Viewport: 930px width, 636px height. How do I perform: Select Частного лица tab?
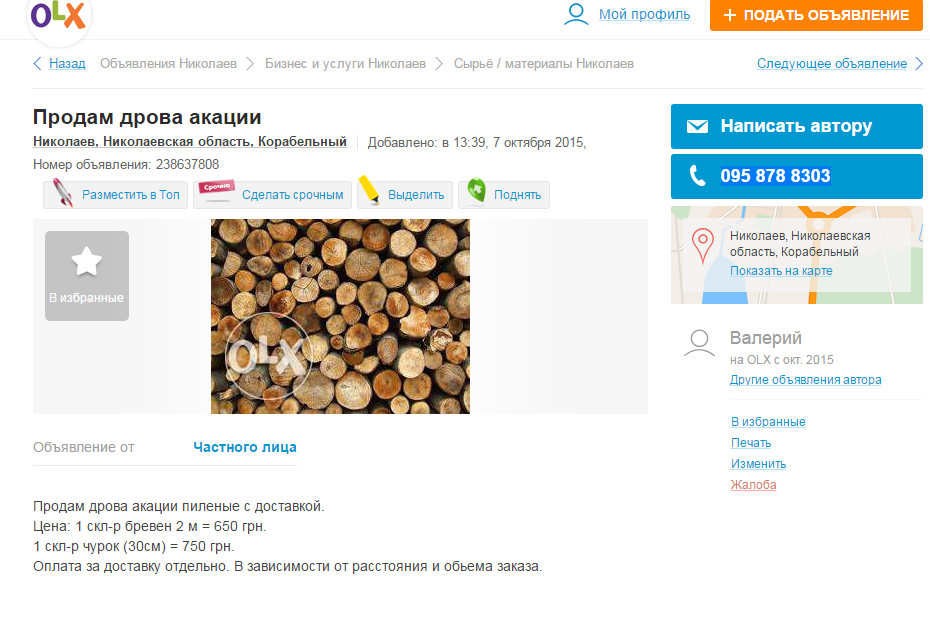pyautogui.click(x=244, y=447)
